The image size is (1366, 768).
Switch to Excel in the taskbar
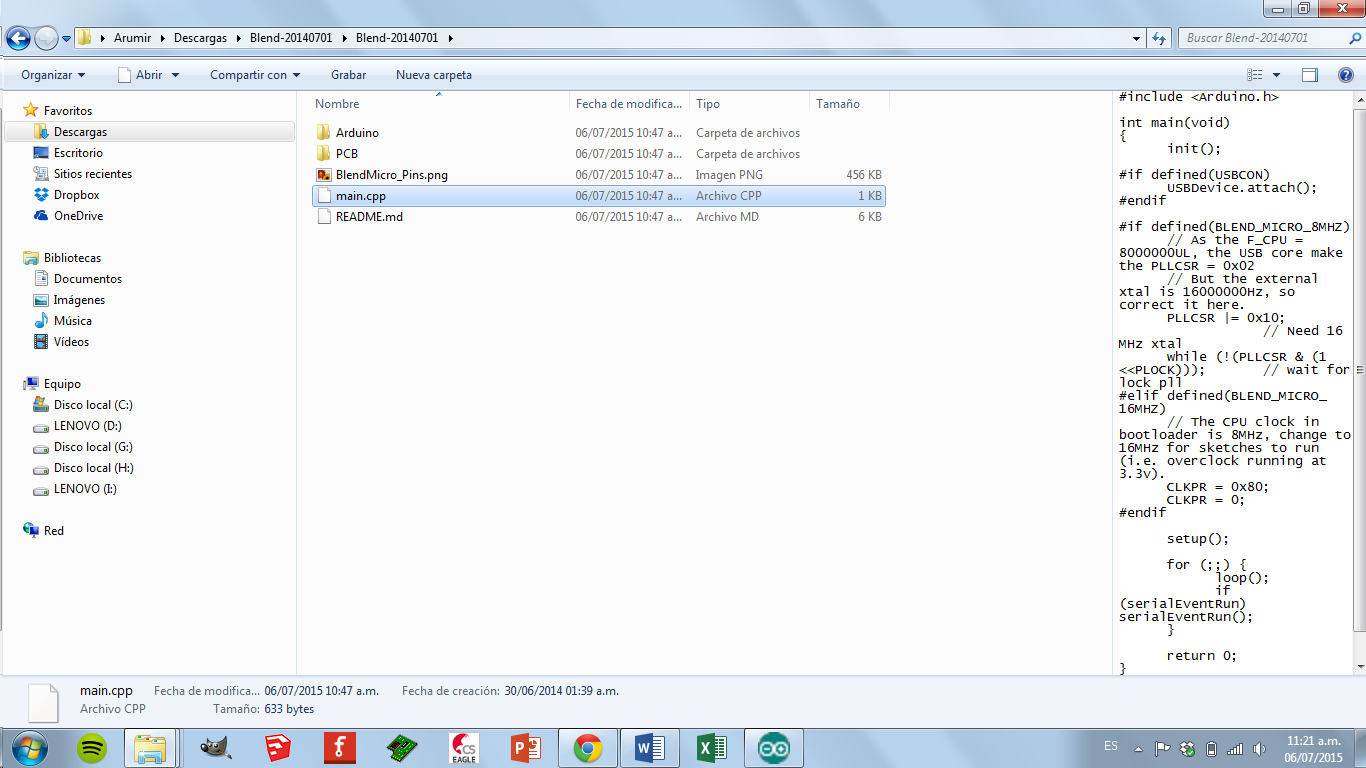pos(711,748)
